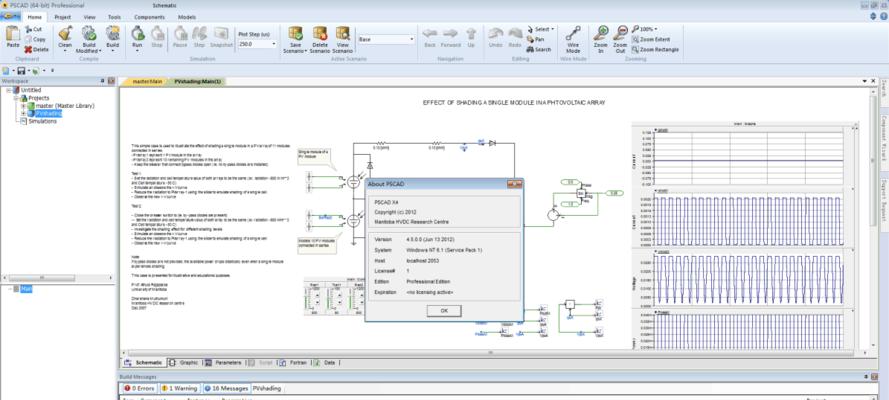
Task: Click the Undo icon
Action: (x=496, y=33)
